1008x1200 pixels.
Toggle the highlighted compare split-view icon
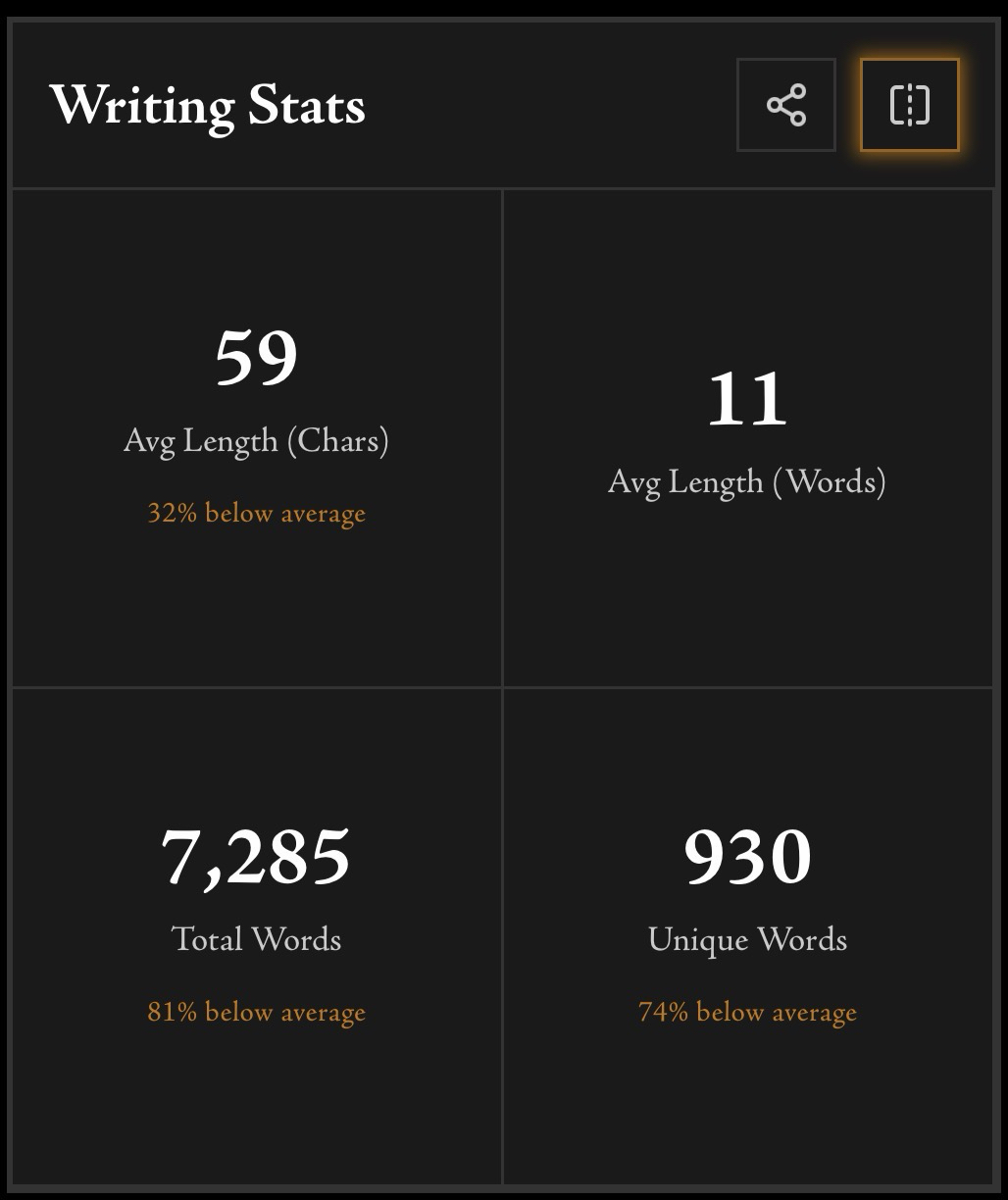909,105
